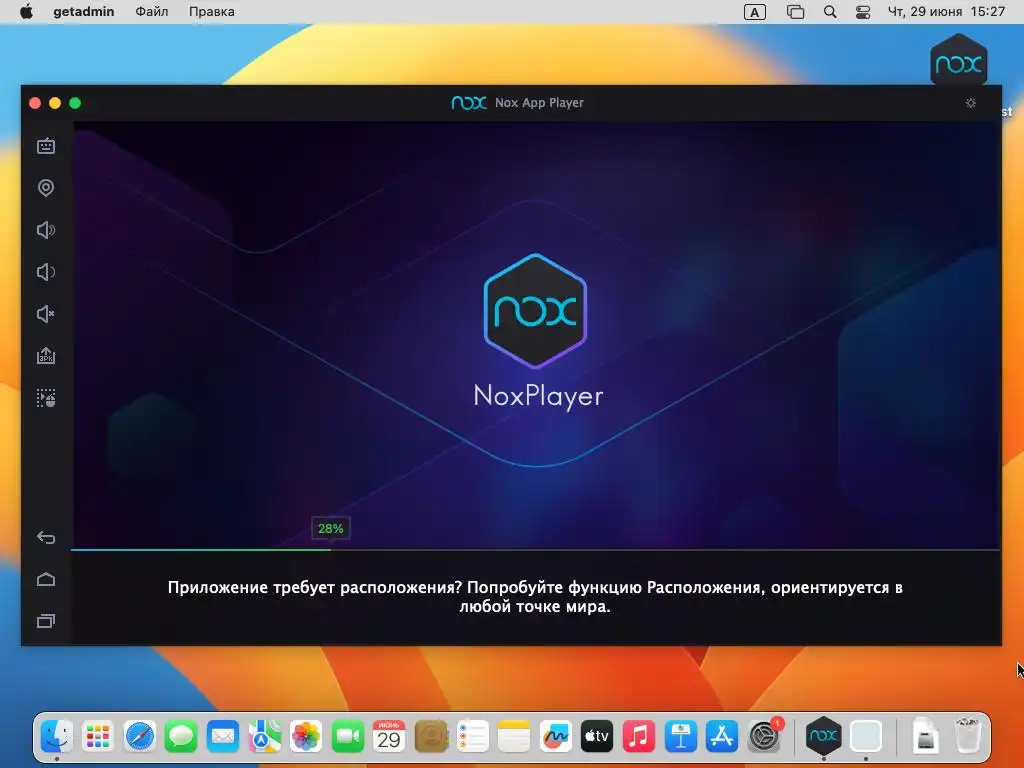Launch Safari from the Dock
The height and width of the screenshot is (768, 1024).
[x=140, y=737]
